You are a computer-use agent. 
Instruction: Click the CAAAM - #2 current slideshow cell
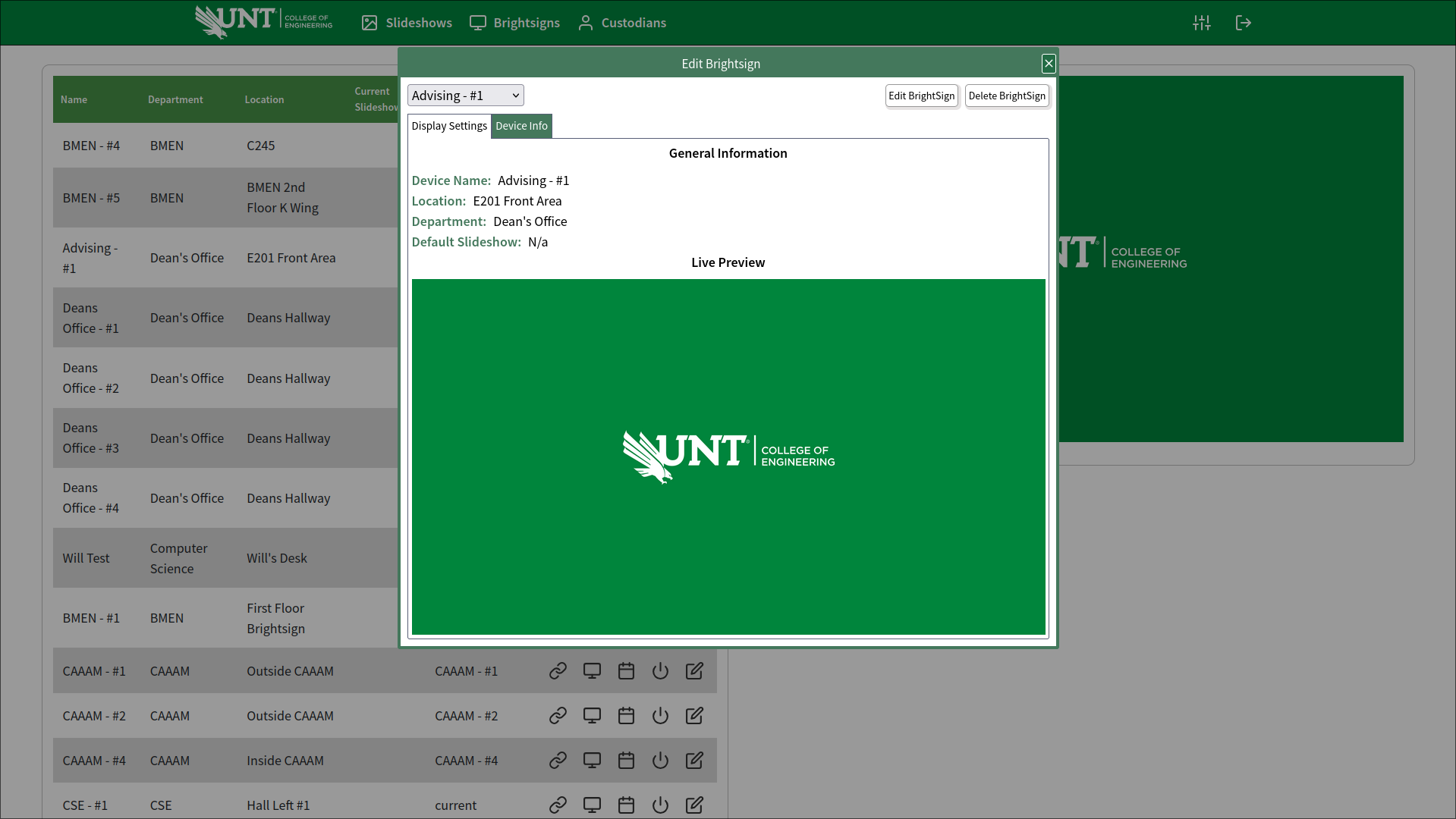point(466,716)
